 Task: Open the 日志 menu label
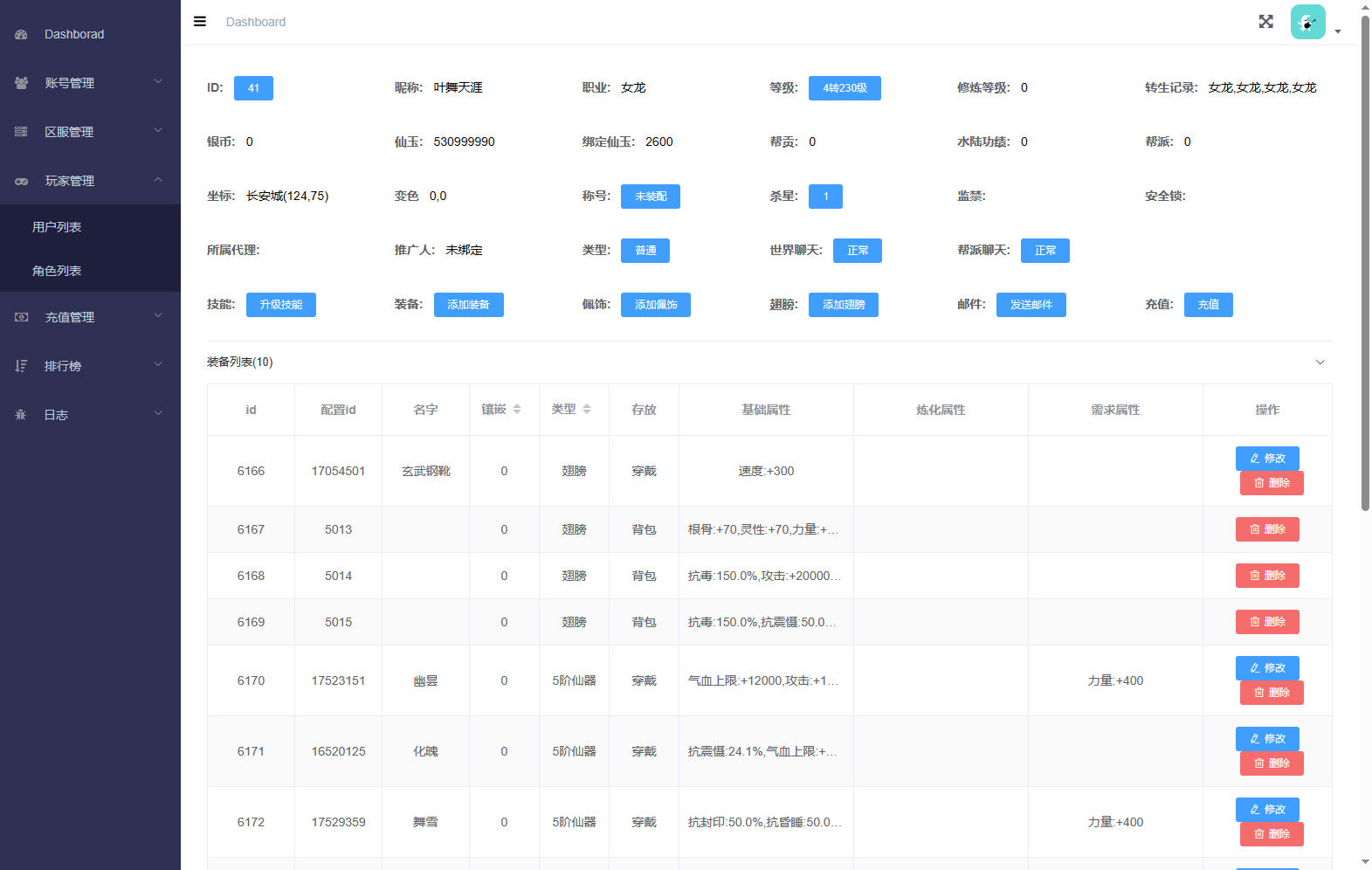(57, 415)
